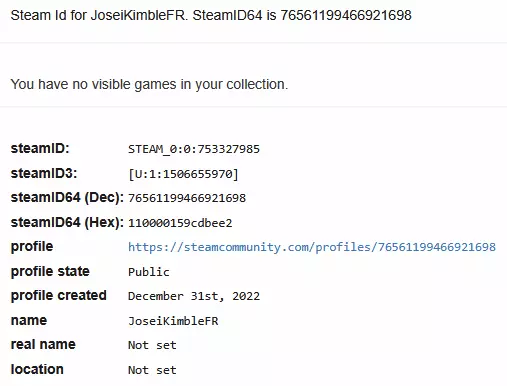Click the STEAM_0:0:753327985 steamID value
This screenshot has height=386, width=507.
(194, 149)
